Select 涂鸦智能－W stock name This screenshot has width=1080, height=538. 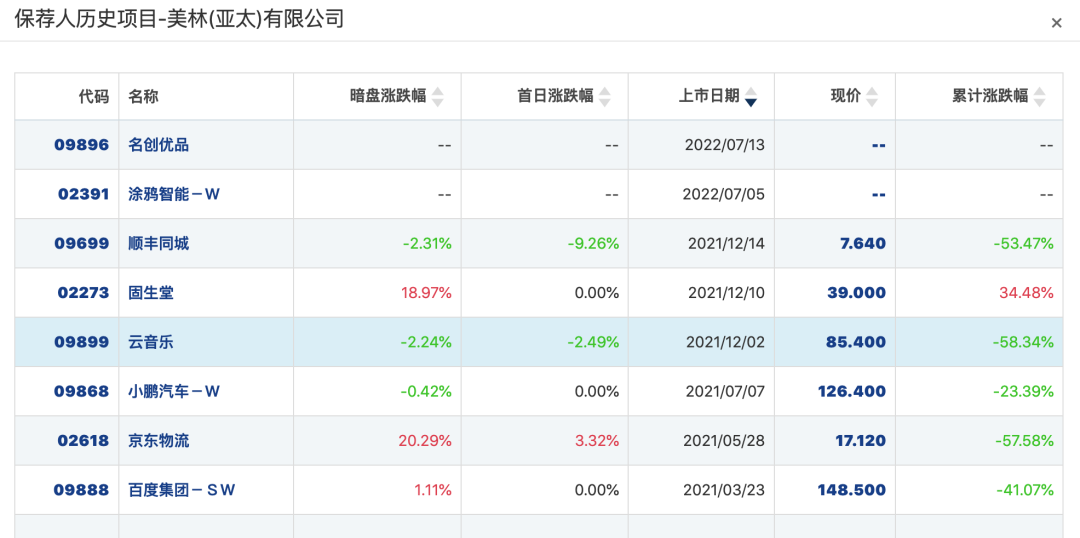point(174,194)
